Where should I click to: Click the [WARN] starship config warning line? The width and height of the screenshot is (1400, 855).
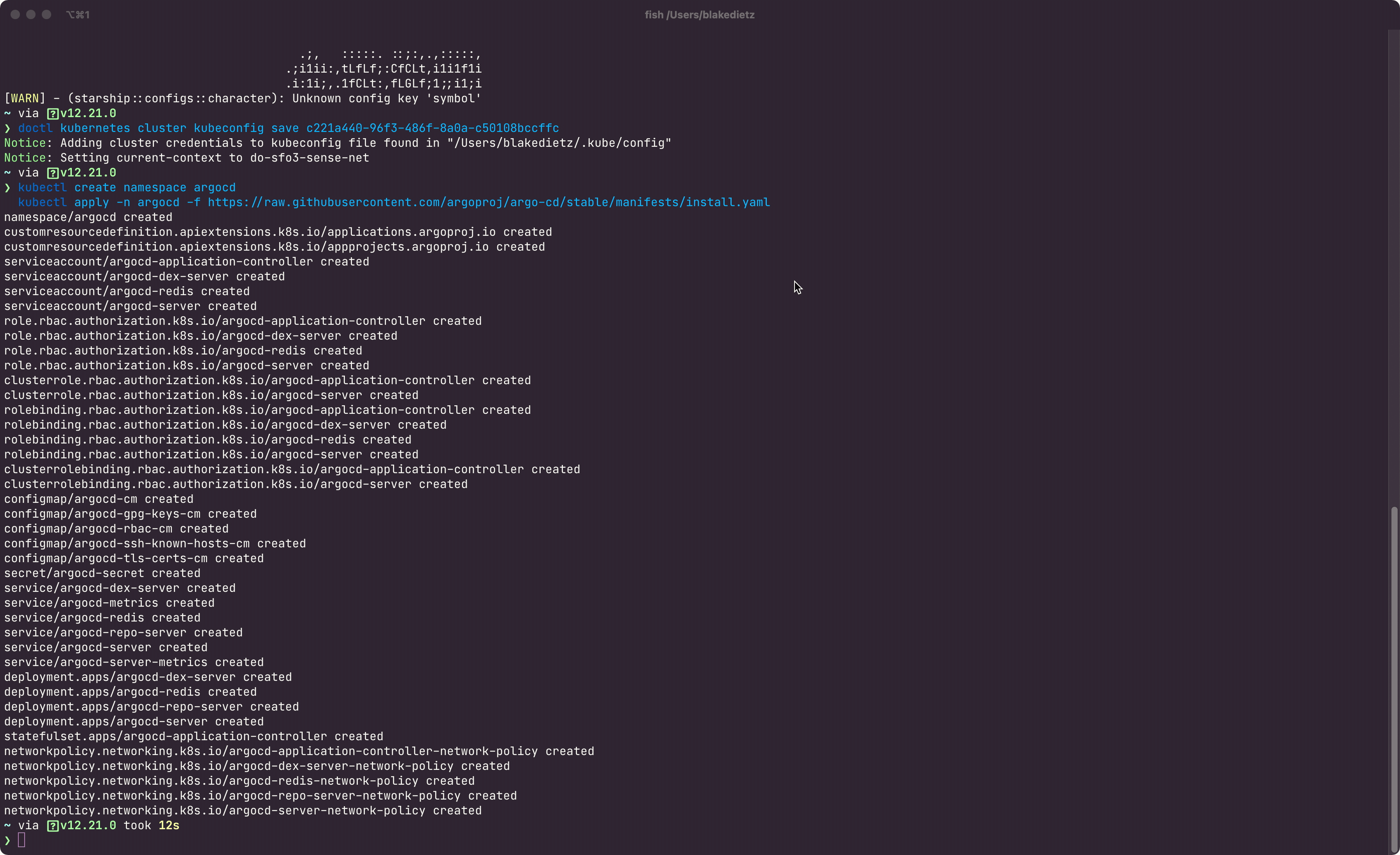tap(243, 99)
